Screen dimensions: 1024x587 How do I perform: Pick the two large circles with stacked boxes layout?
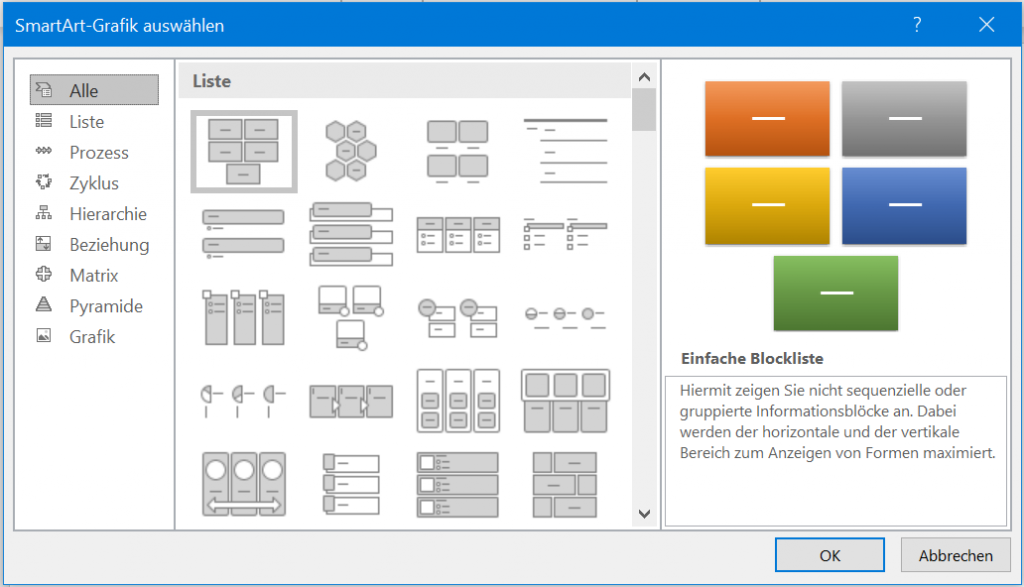458,317
